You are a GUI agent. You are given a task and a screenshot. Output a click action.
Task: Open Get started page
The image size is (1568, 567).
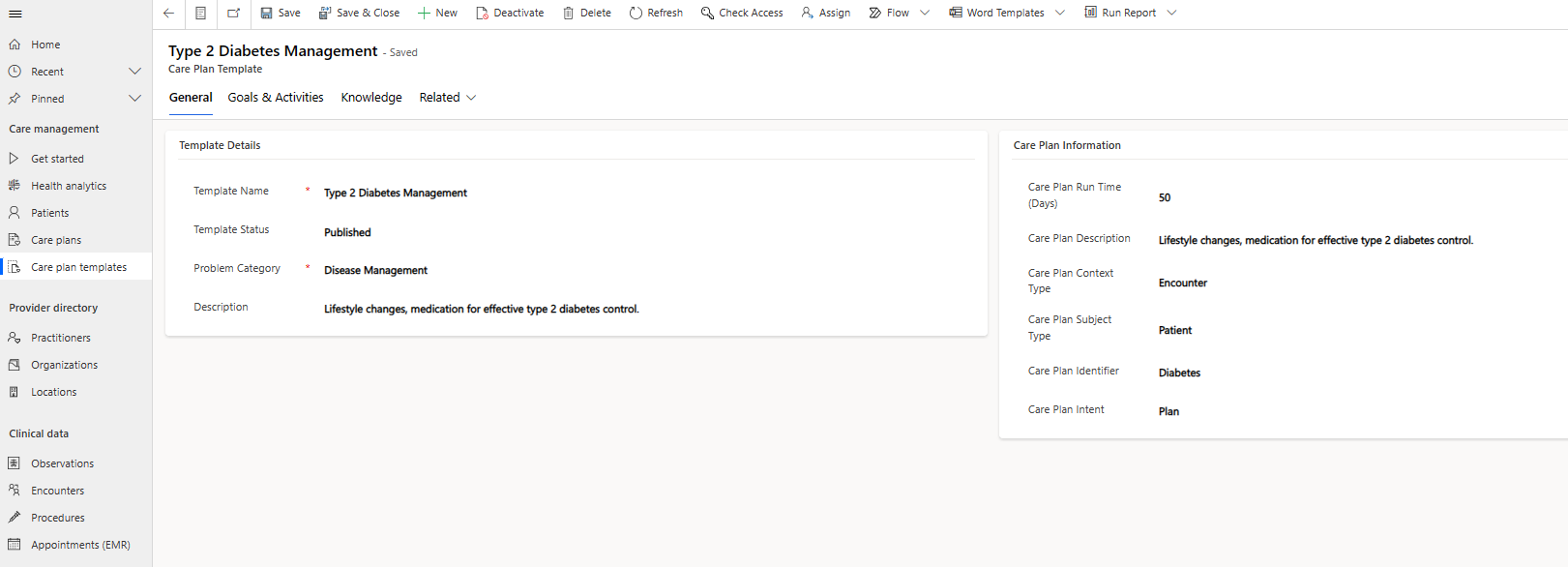pos(75,159)
